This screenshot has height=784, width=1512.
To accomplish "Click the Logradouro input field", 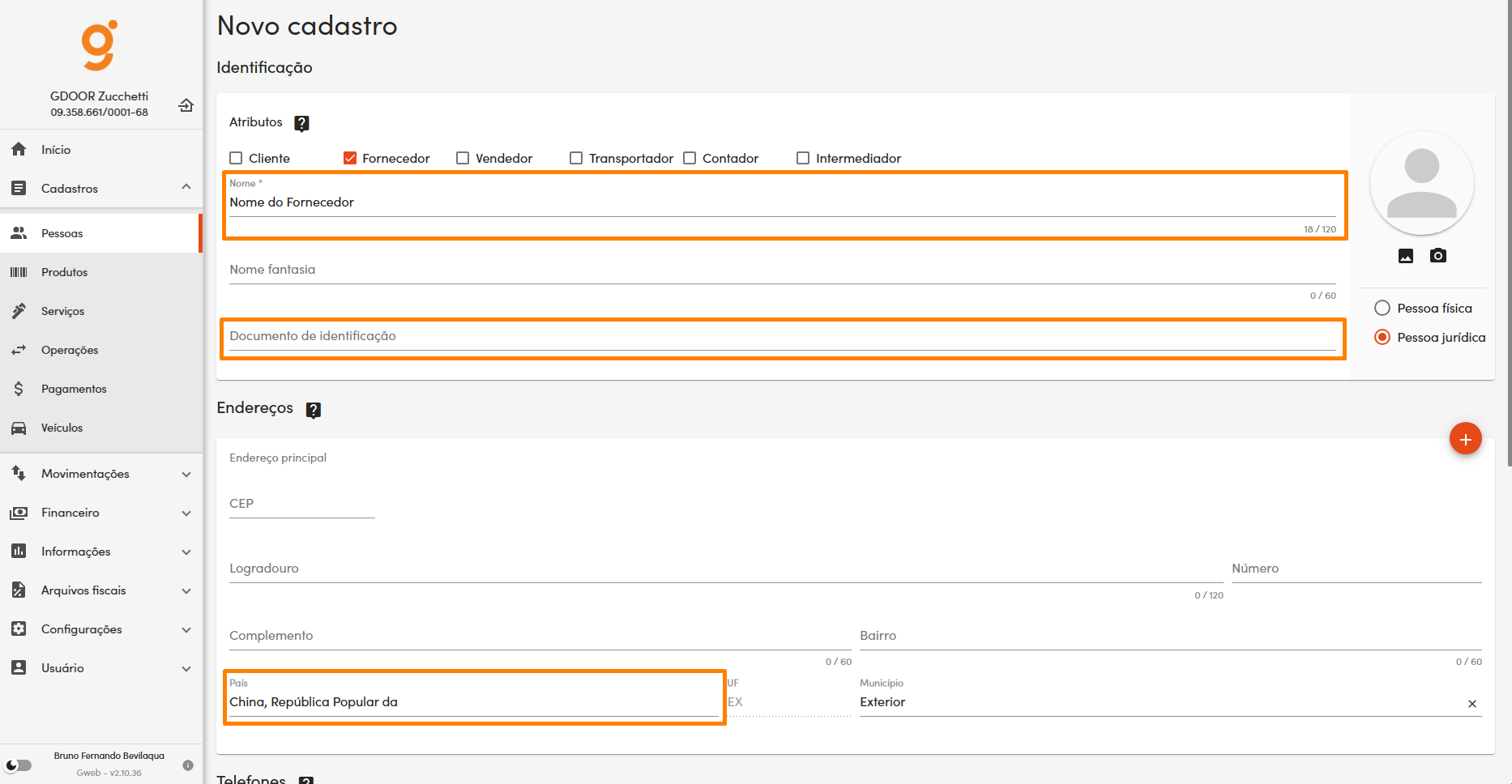I will tap(726, 569).
